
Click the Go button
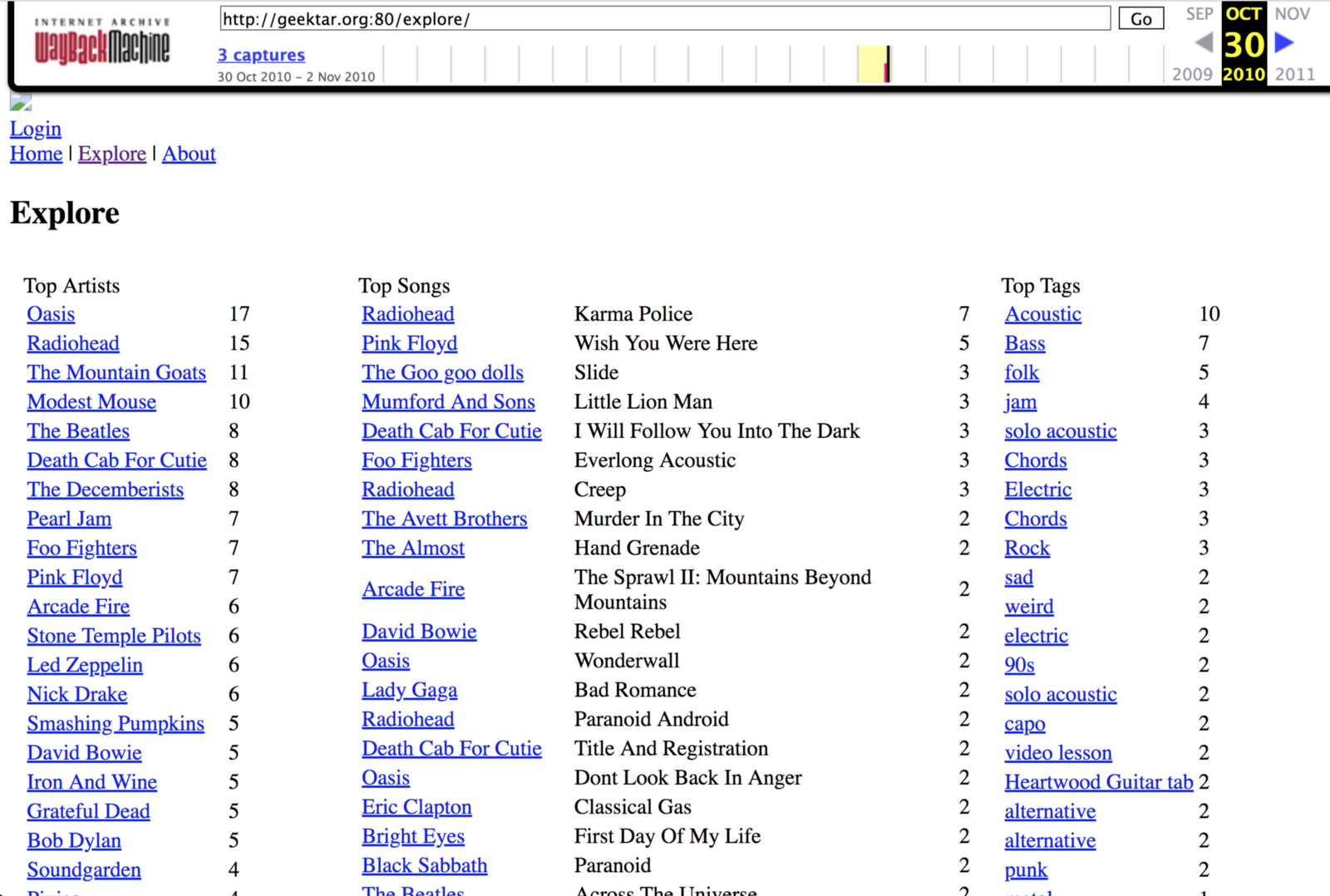[1141, 18]
